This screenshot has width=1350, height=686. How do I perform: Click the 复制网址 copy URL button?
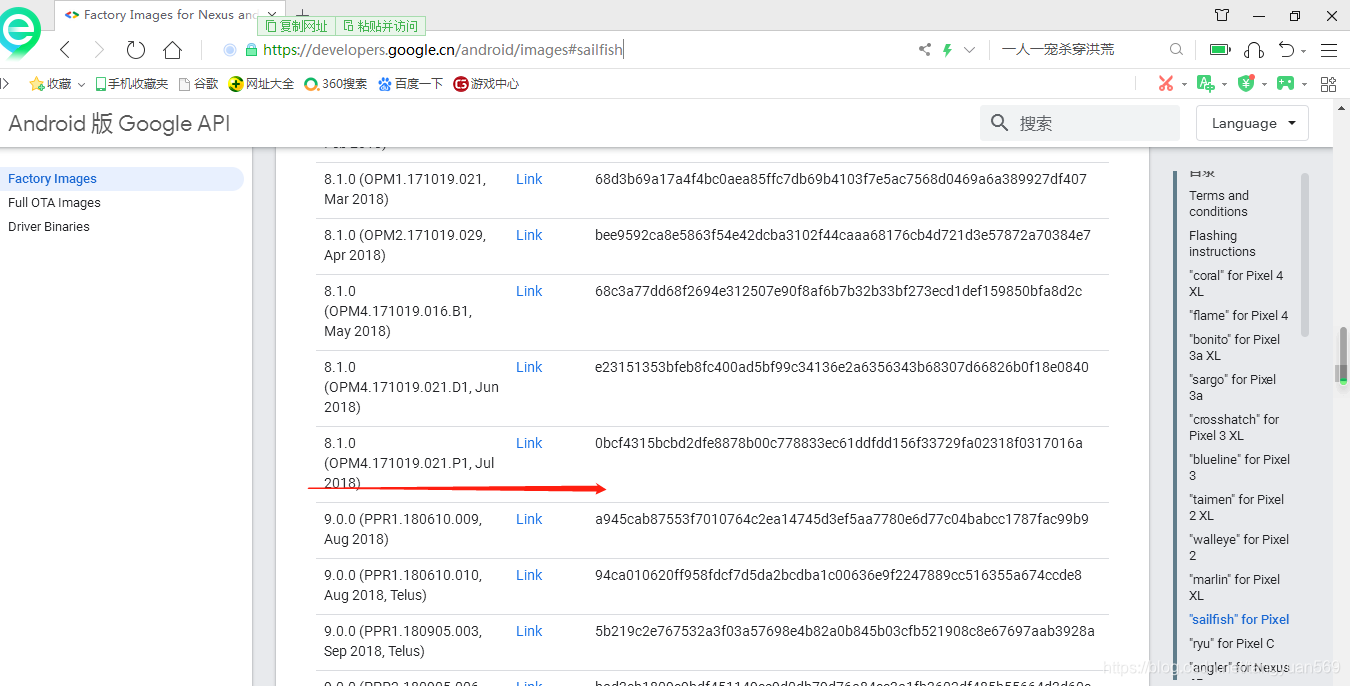tap(296, 26)
